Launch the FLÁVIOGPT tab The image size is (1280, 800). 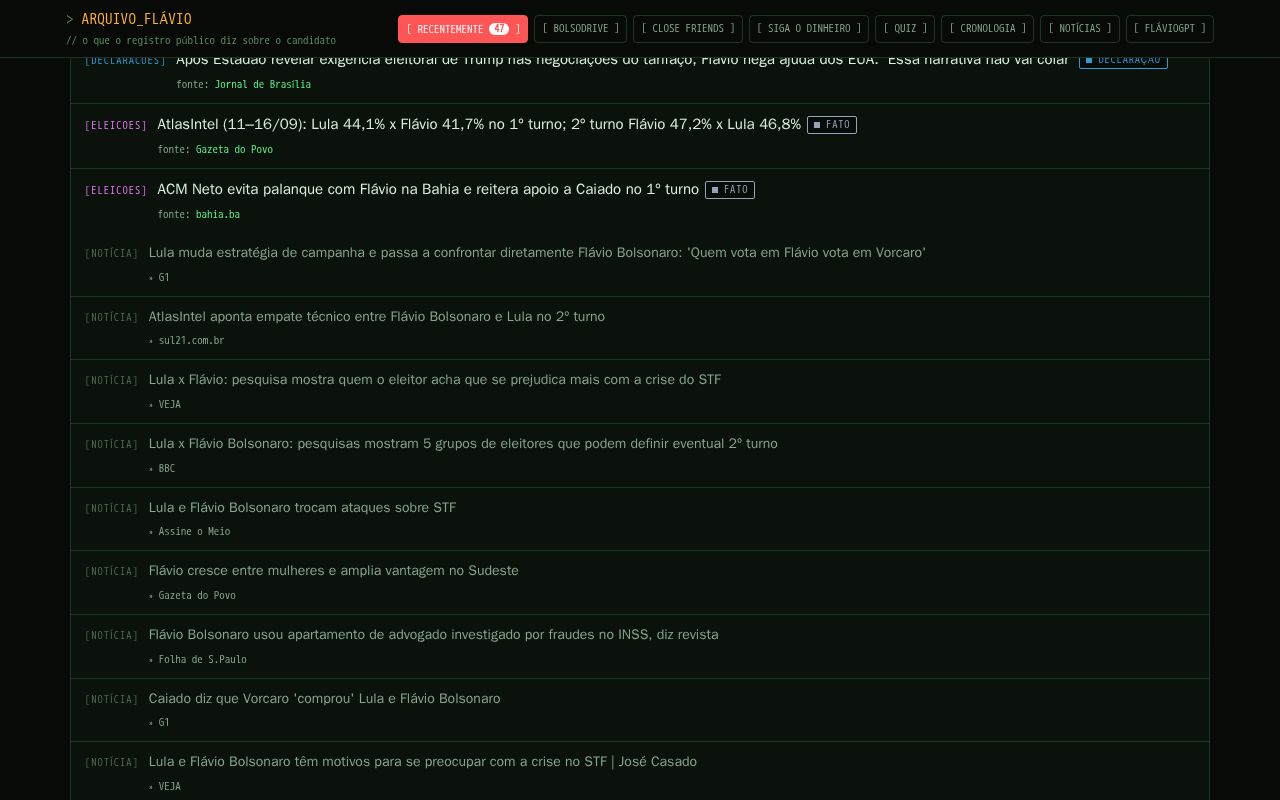[x=1170, y=29]
